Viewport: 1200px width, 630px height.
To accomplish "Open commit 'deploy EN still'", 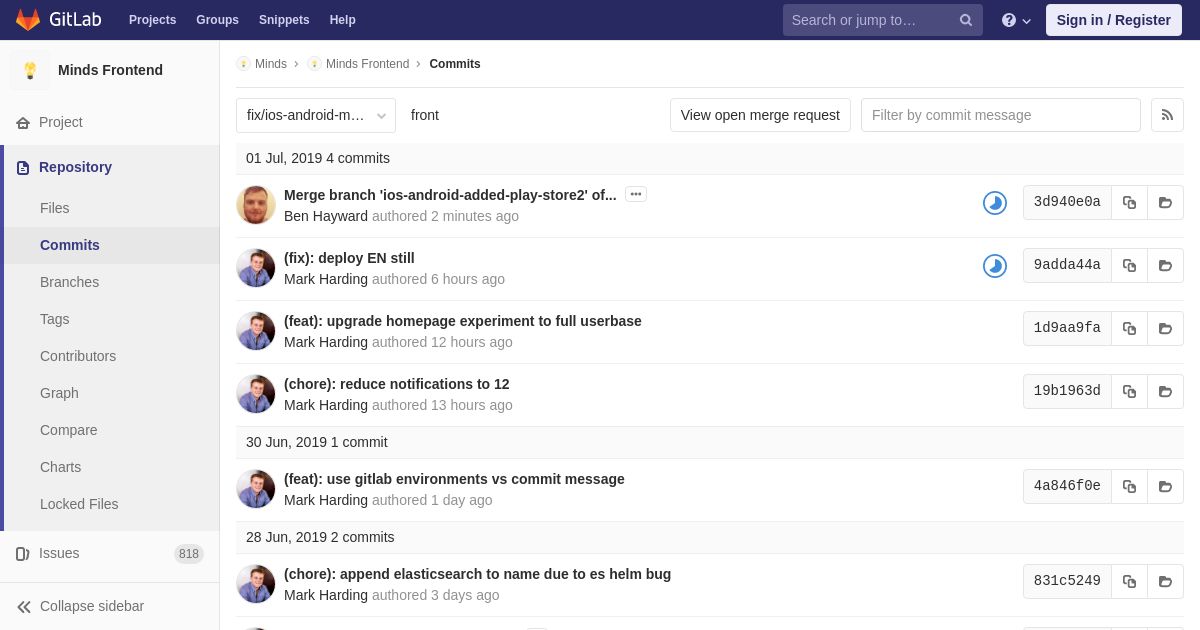I will pyautogui.click(x=349, y=258).
